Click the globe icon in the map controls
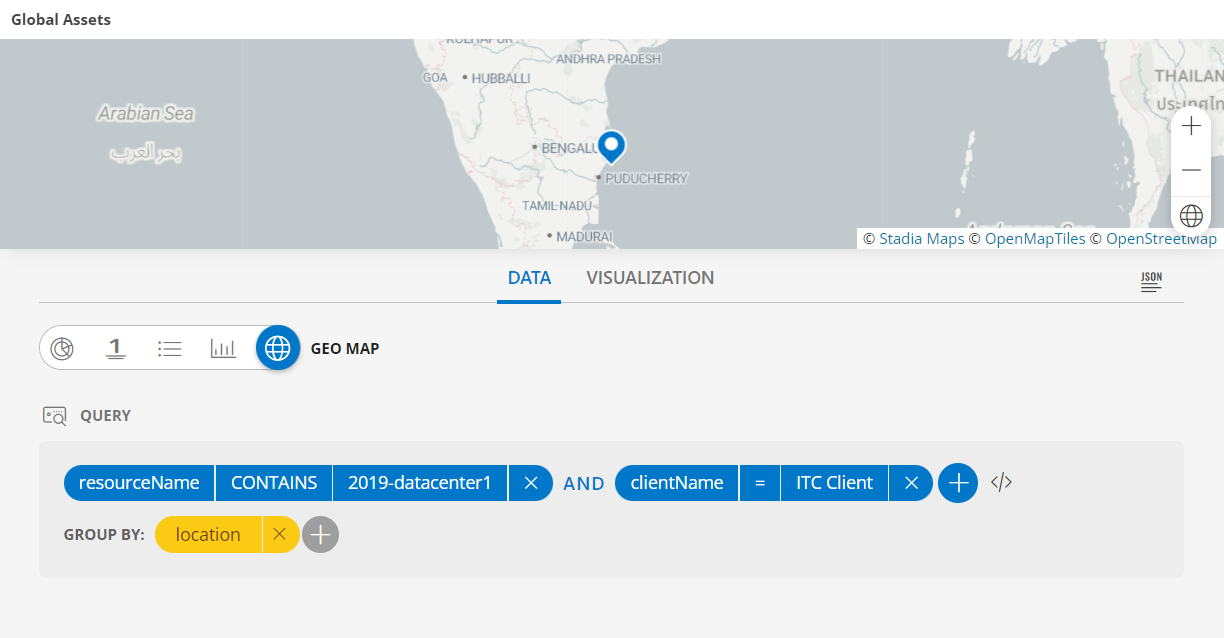The height and width of the screenshot is (638, 1224). pos(1191,214)
